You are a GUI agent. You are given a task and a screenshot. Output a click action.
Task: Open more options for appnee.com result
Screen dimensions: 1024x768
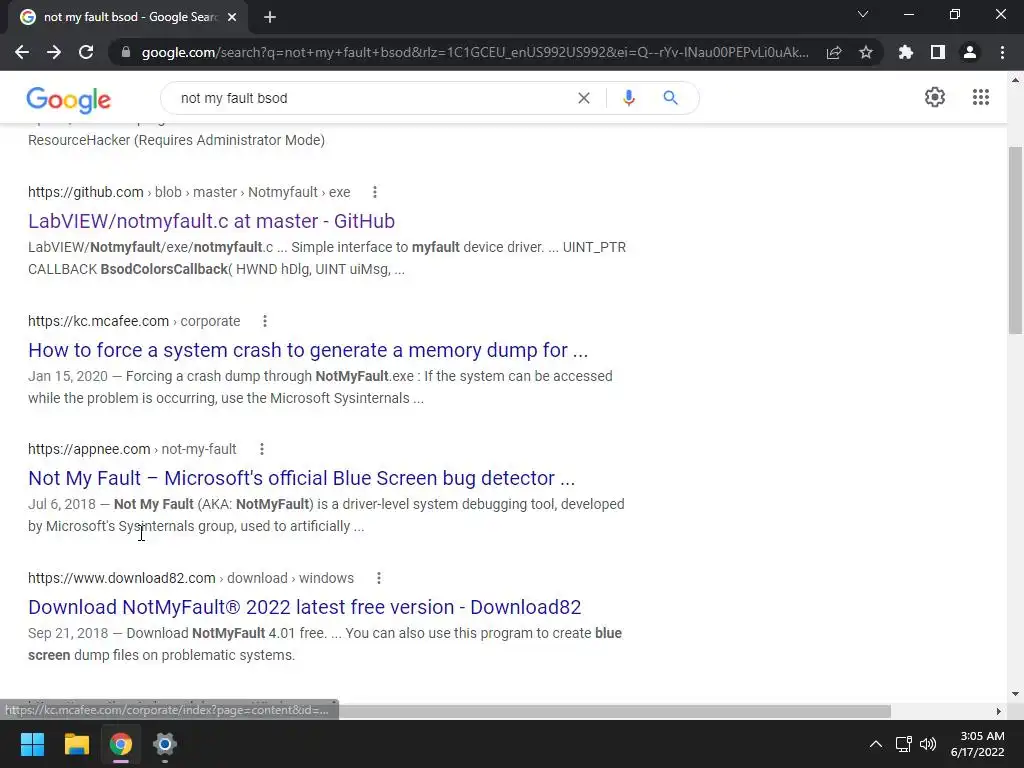pos(261,449)
